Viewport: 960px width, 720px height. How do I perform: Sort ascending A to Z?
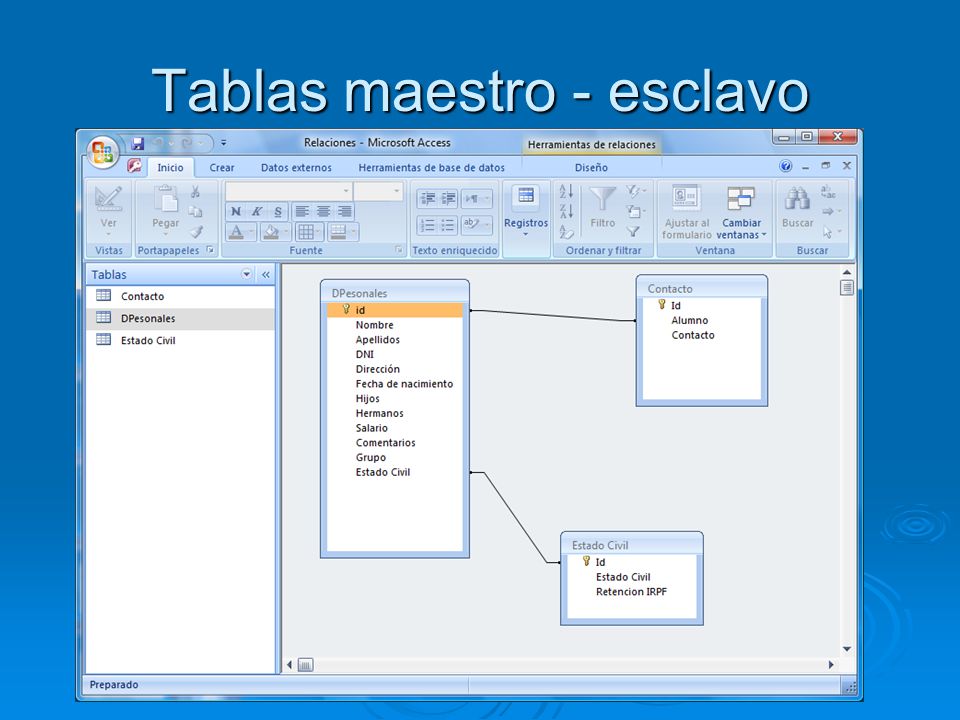[x=566, y=192]
